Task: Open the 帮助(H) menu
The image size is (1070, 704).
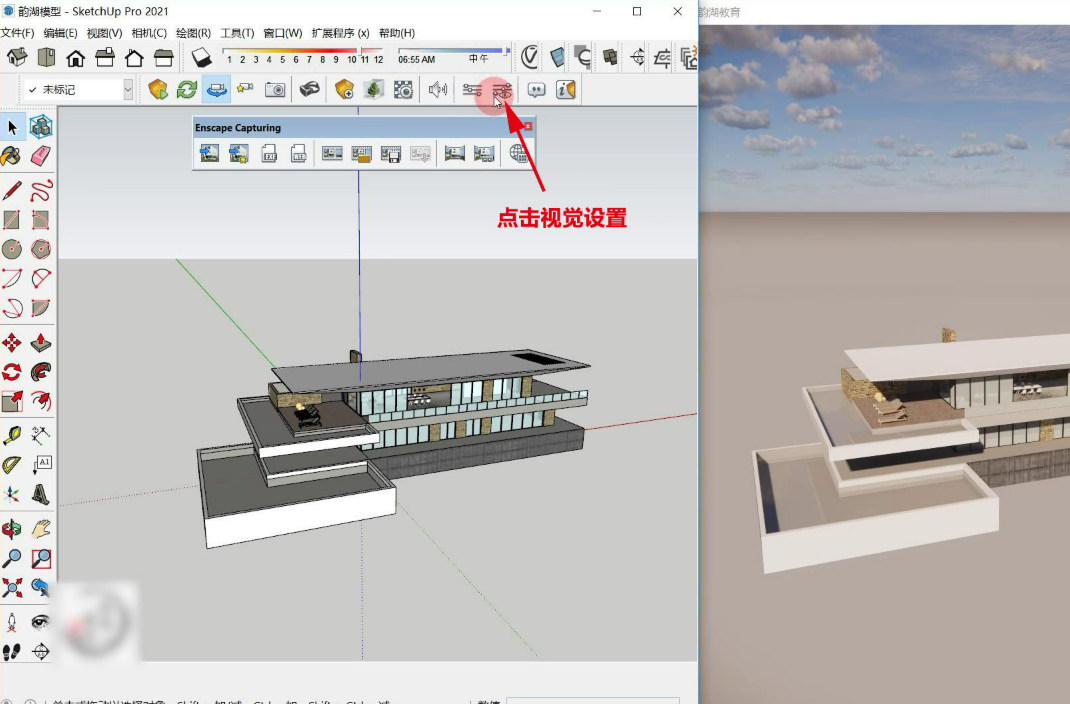Action: click(396, 33)
